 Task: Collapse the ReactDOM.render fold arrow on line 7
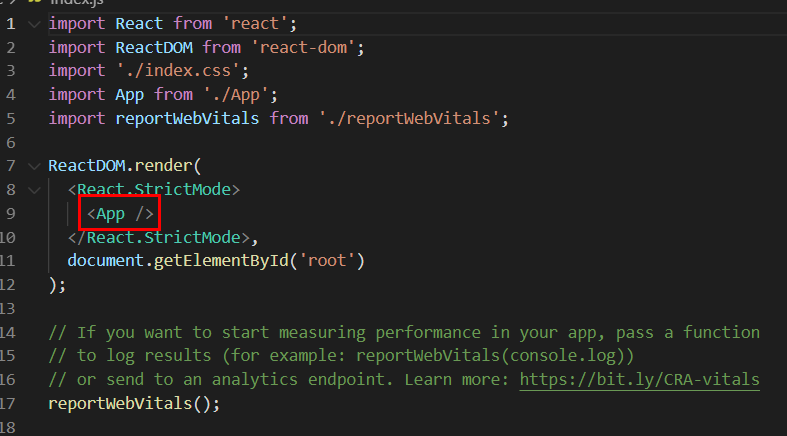(34, 166)
